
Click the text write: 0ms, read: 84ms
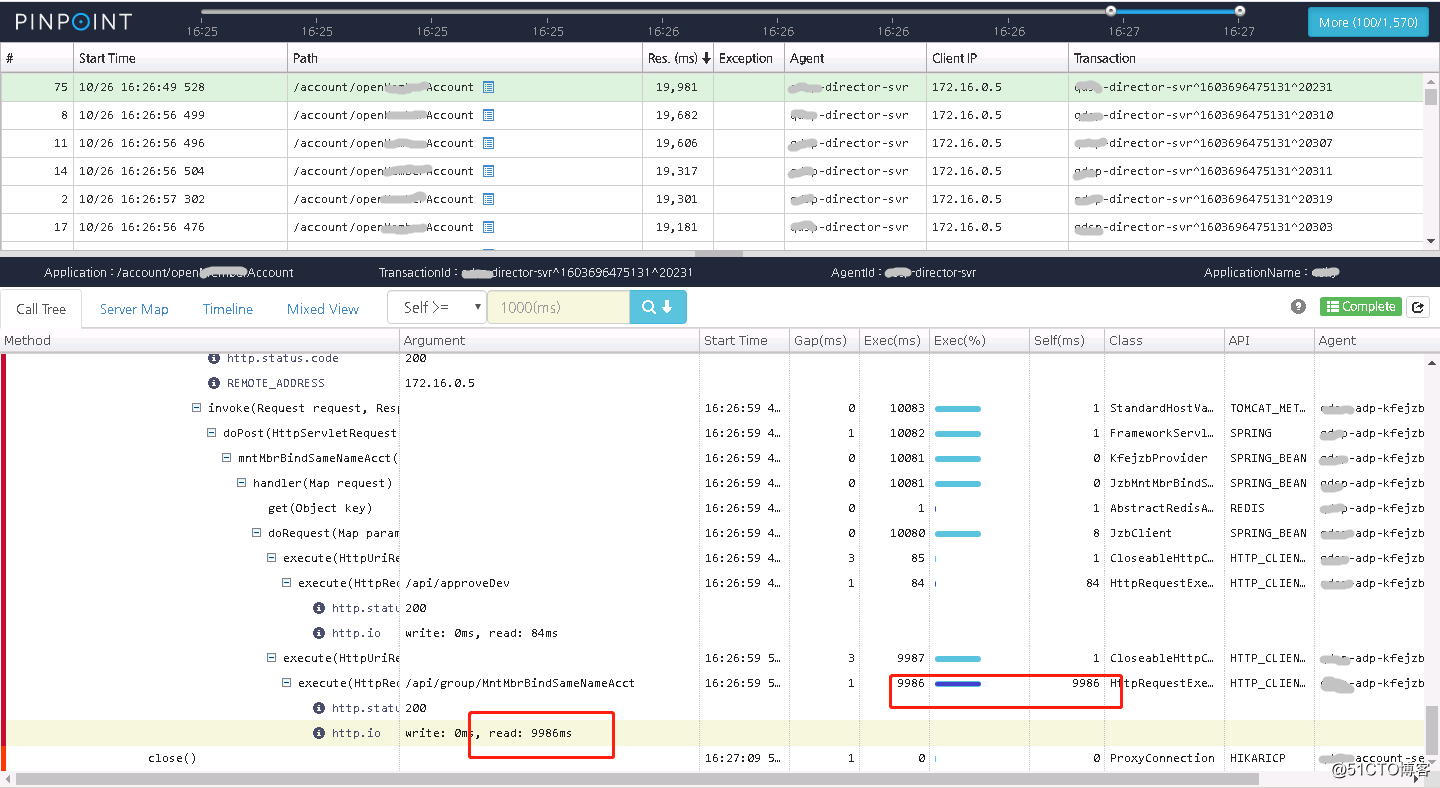pyautogui.click(x=481, y=633)
